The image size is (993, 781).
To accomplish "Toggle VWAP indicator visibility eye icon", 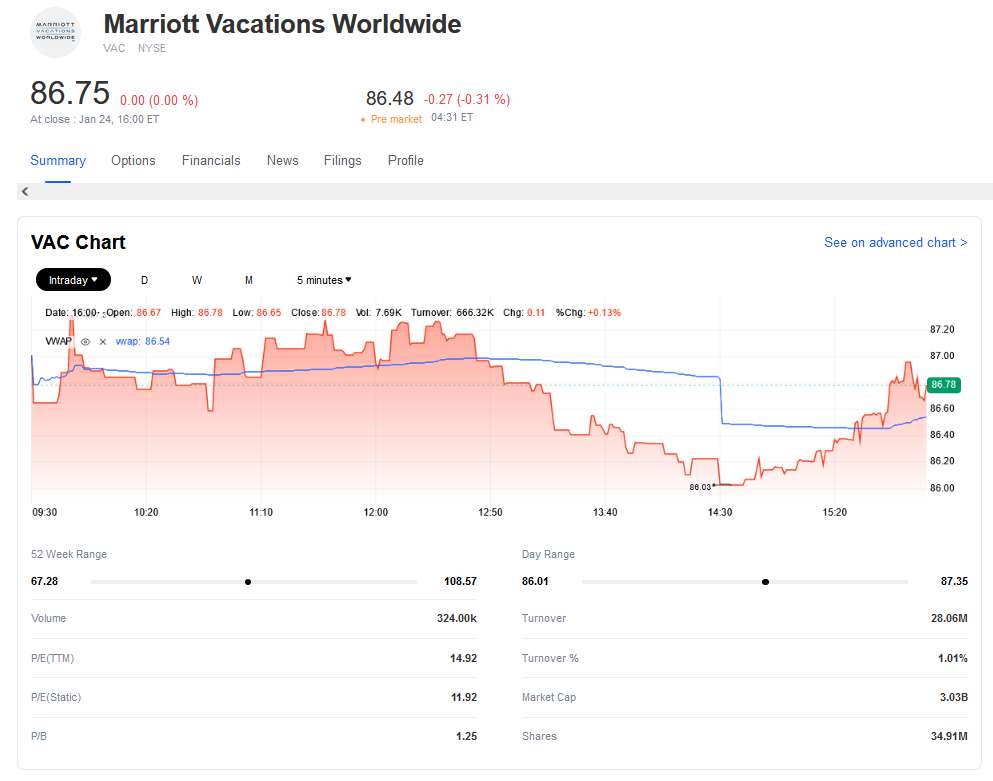I will click(x=85, y=342).
